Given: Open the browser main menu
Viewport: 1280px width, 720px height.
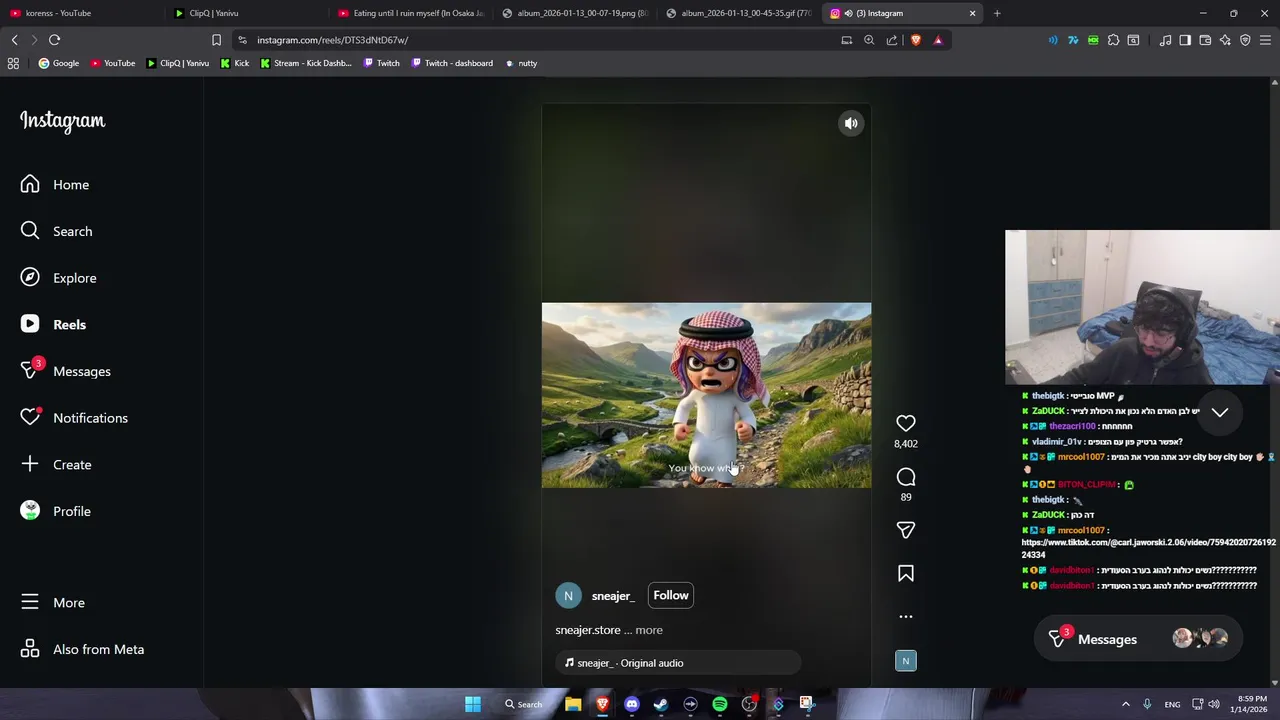Looking at the screenshot, I should (x=1265, y=40).
